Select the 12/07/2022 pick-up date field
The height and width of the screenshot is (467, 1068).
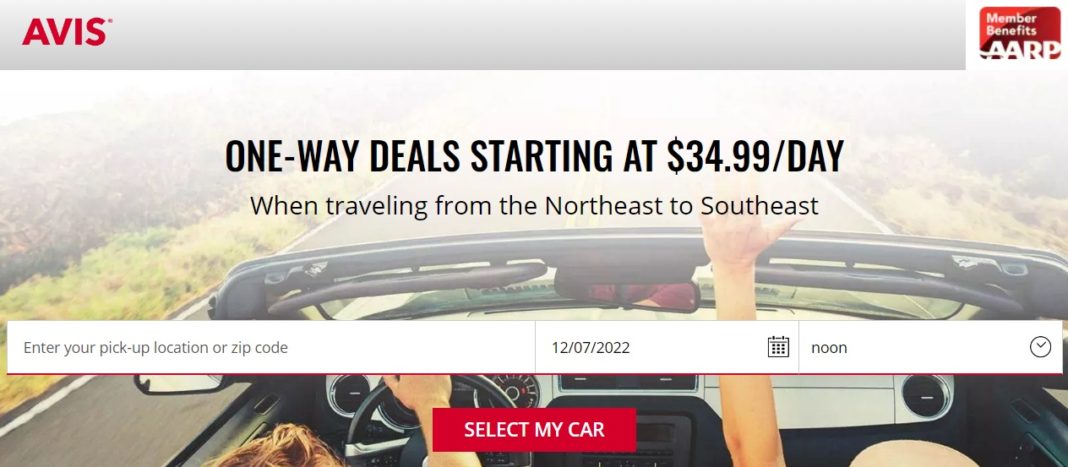tap(667, 347)
